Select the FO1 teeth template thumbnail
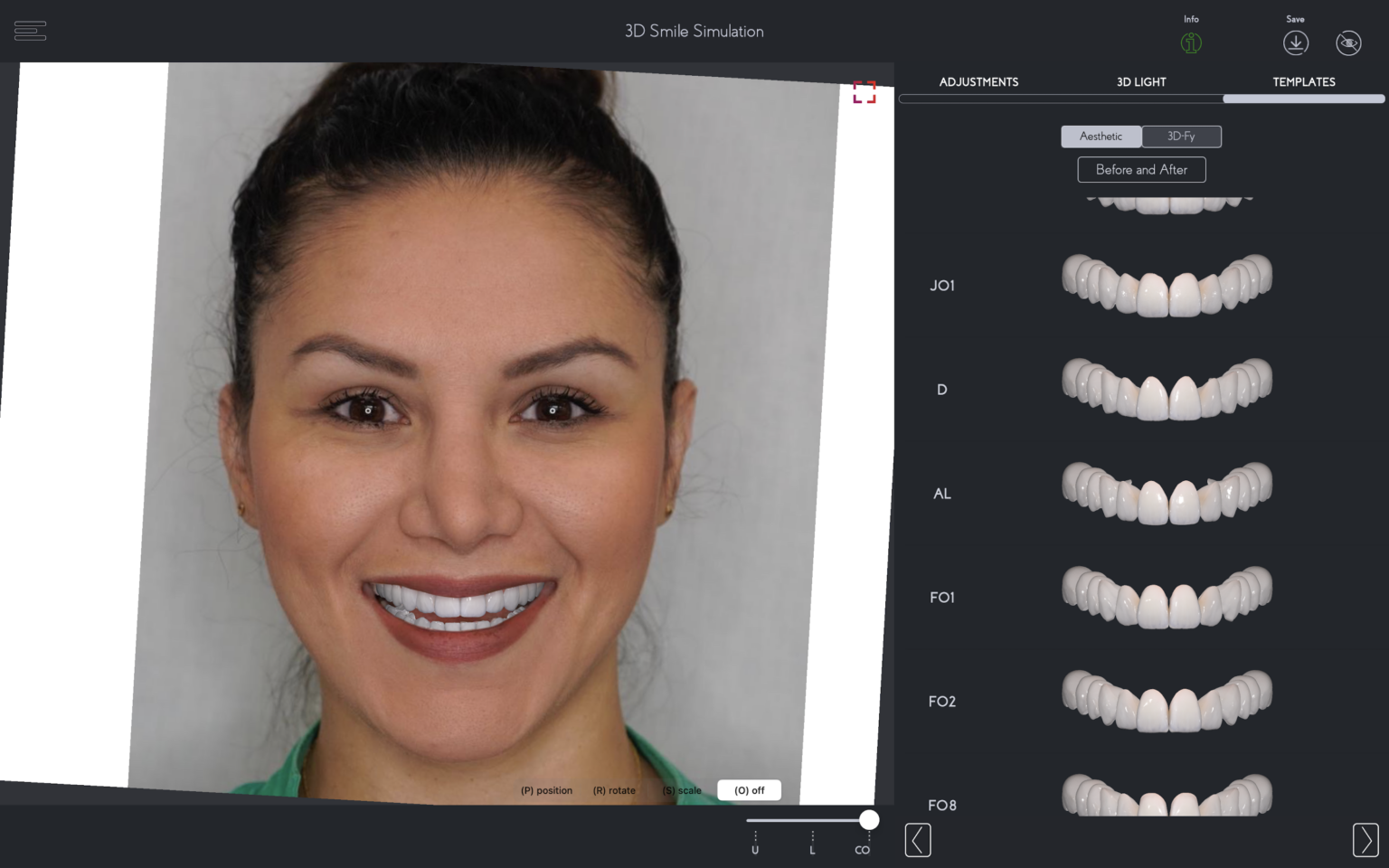The height and width of the screenshot is (868, 1389). [x=1167, y=597]
